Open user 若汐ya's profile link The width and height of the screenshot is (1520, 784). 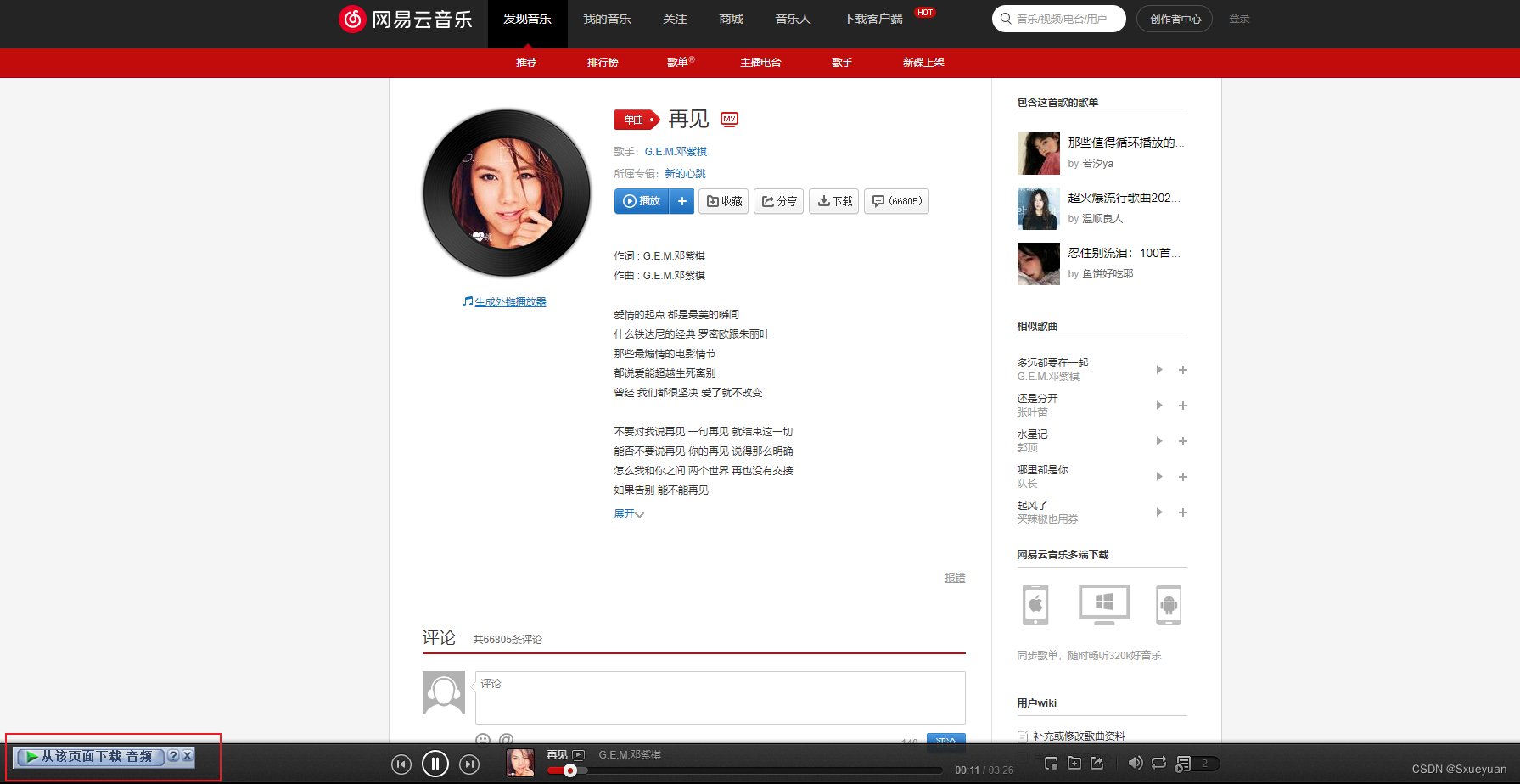click(x=1097, y=164)
